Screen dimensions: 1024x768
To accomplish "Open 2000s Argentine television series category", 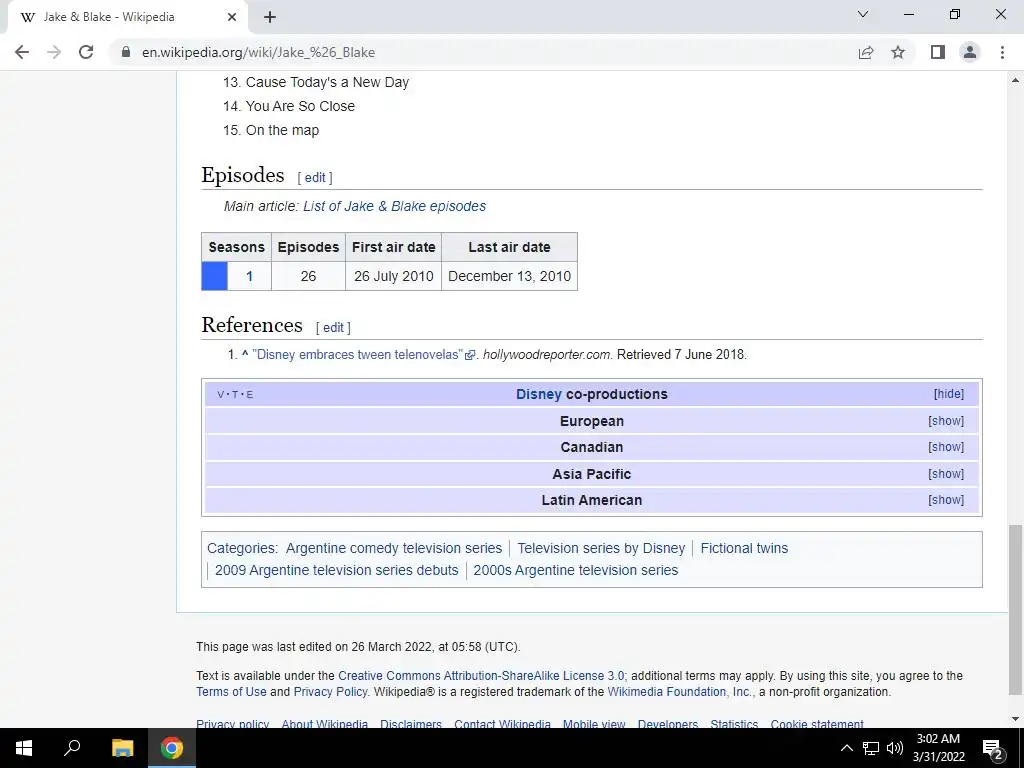I will (576, 571).
